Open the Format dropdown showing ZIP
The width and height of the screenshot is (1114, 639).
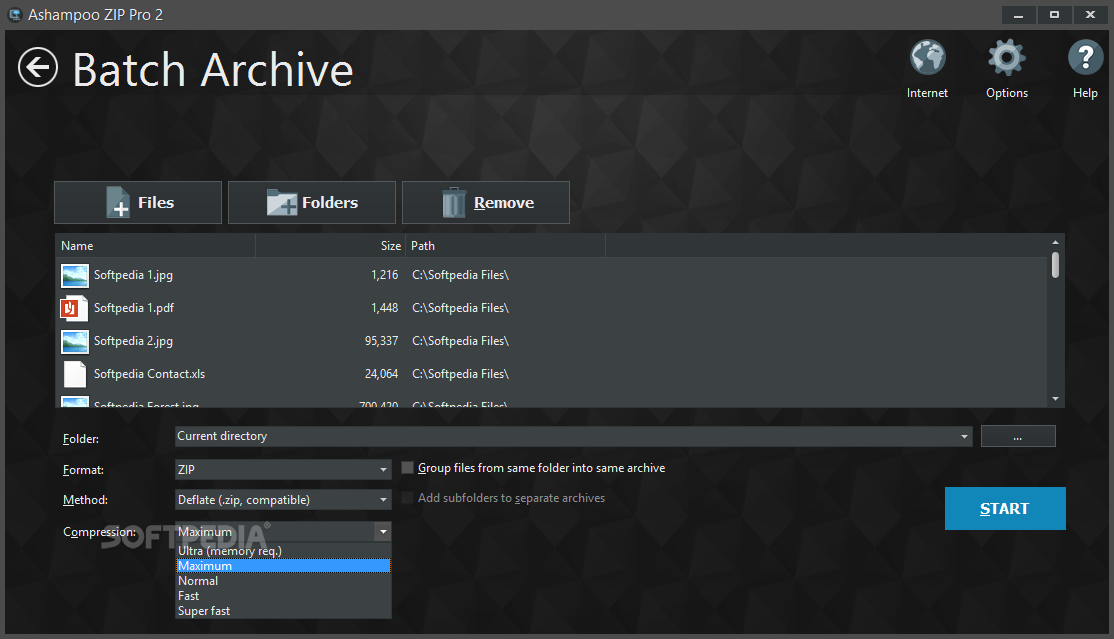(x=283, y=470)
